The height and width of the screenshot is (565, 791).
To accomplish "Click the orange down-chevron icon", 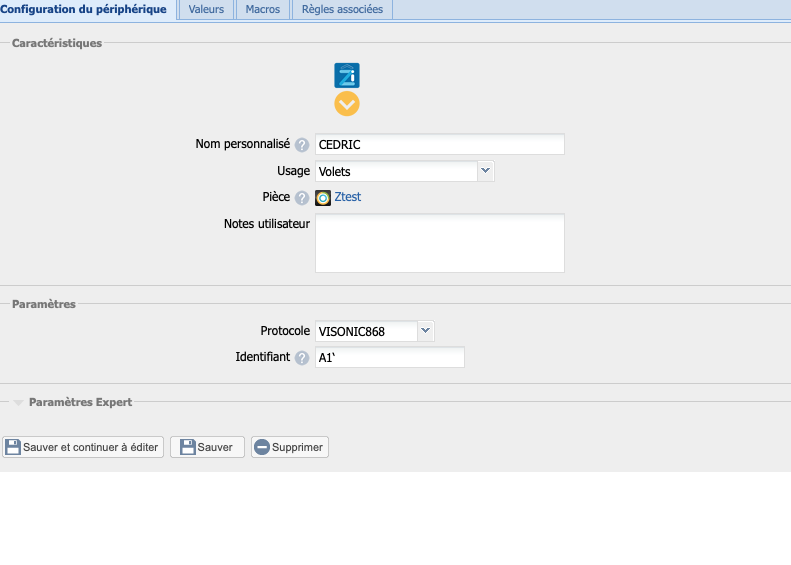I will coord(346,104).
